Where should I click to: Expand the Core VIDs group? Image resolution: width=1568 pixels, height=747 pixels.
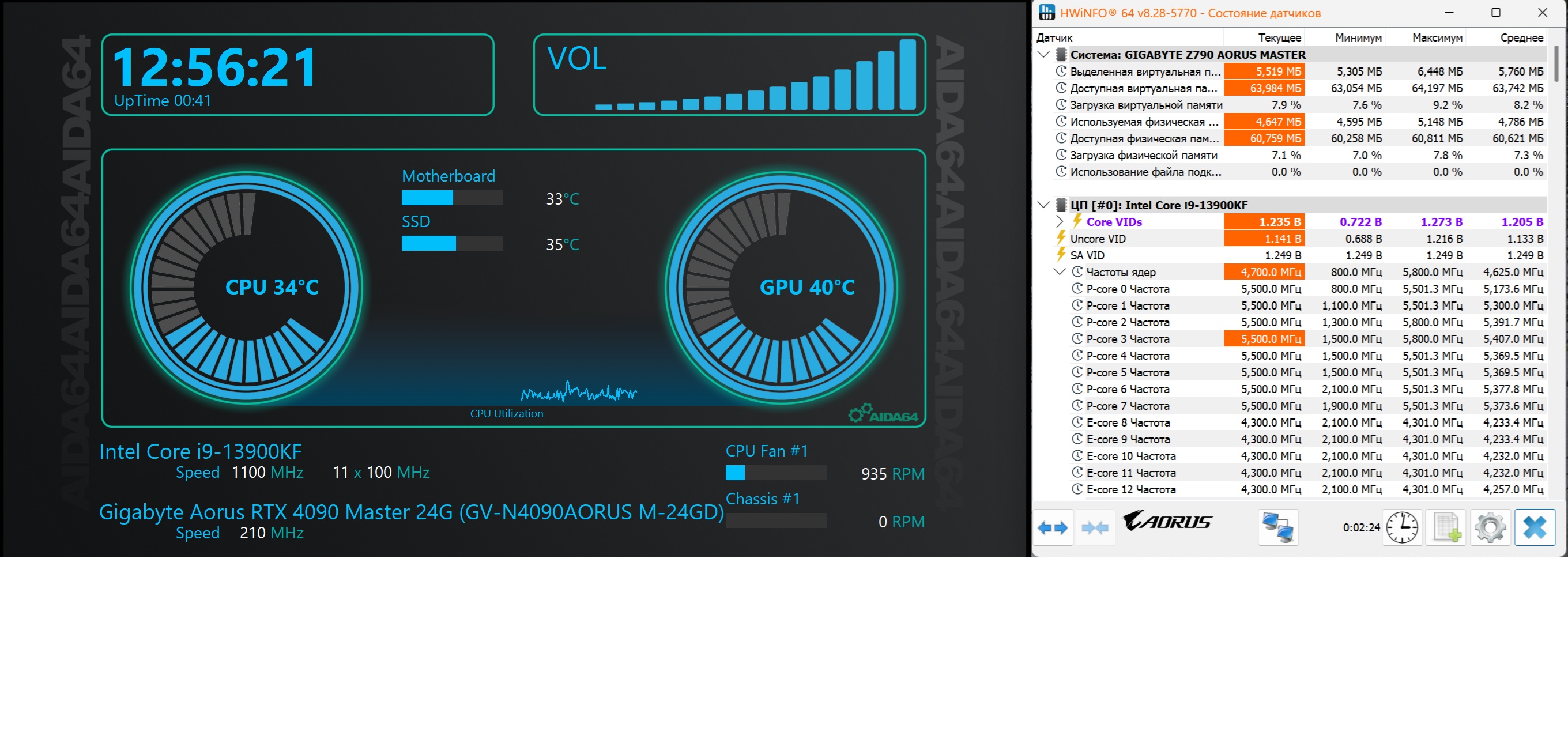(1060, 221)
